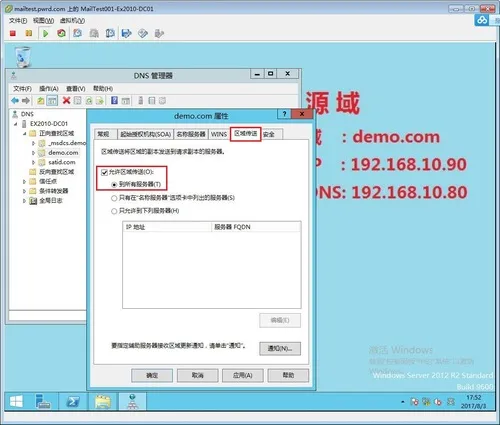
Task: Uncheck the 允许区域传送(O) checkbox
Action: [105, 172]
